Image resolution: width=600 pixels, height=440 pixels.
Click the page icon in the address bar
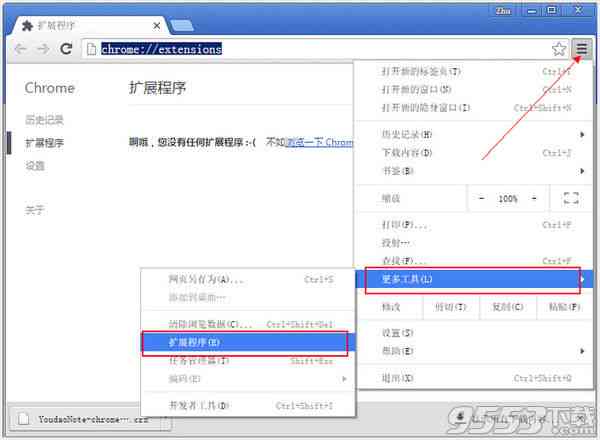point(91,49)
